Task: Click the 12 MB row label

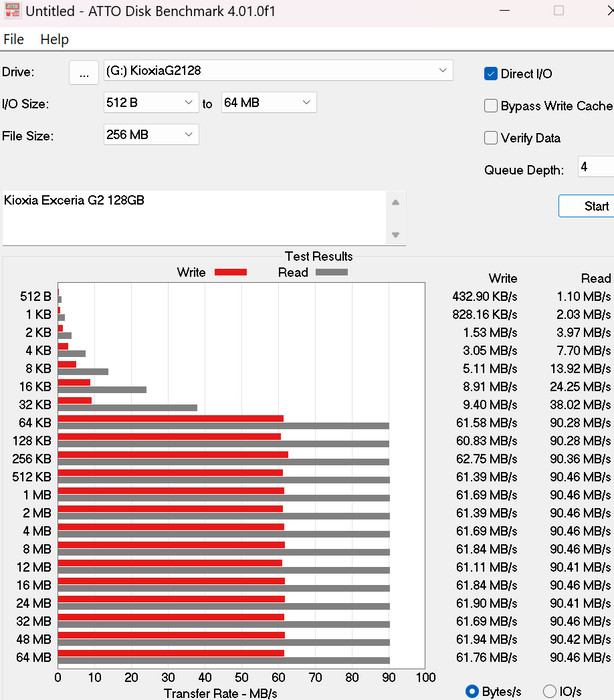Action: coord(34,567)
